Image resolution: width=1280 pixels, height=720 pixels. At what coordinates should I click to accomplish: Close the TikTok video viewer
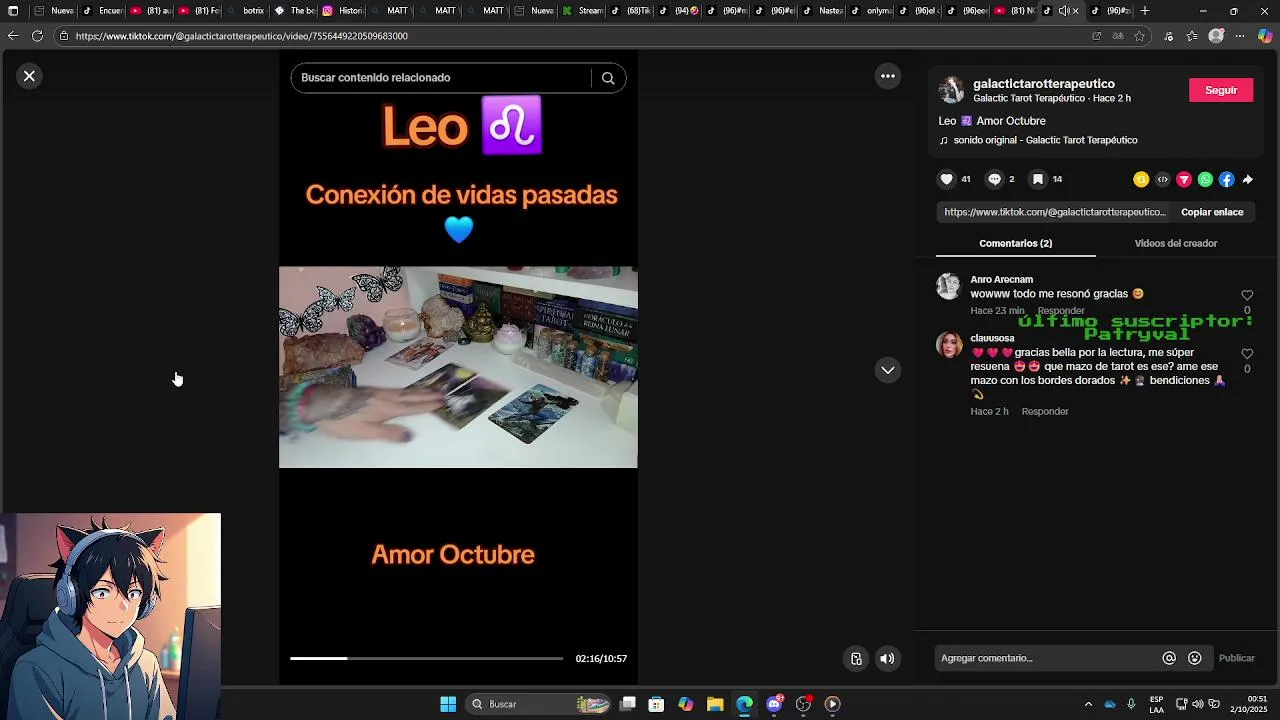tap(29, 76)
